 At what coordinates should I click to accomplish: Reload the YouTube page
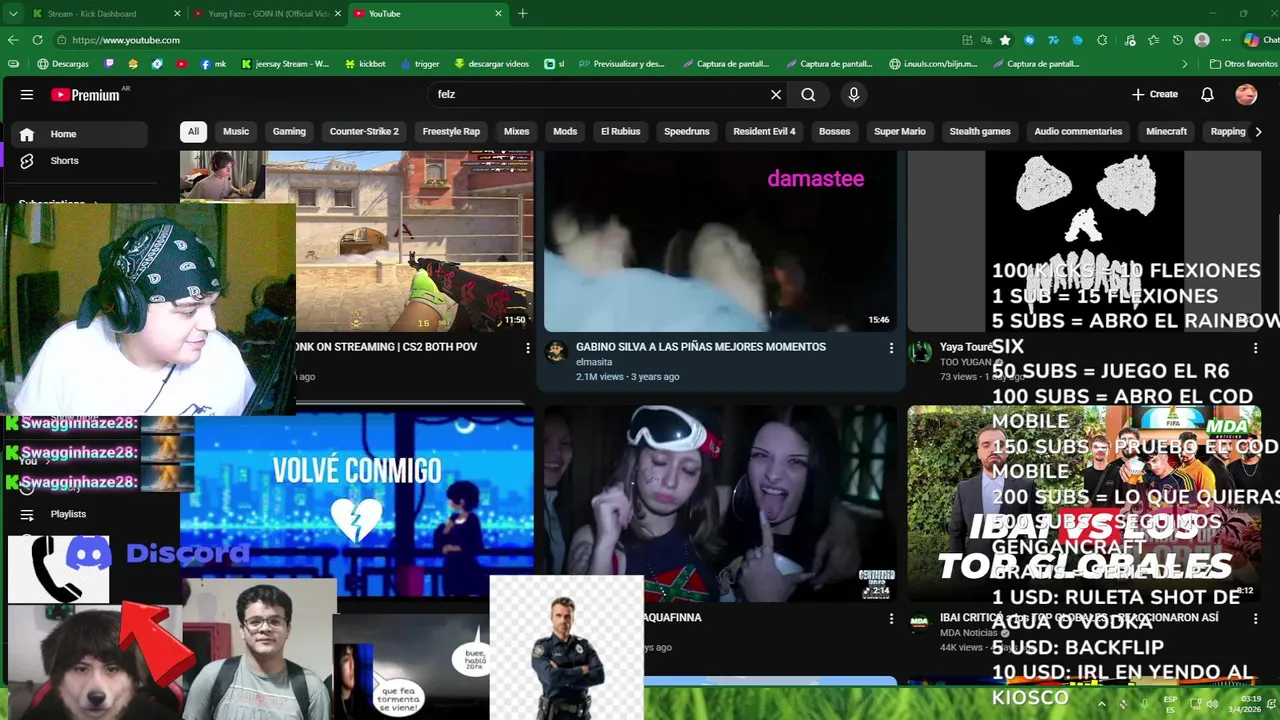37,40
